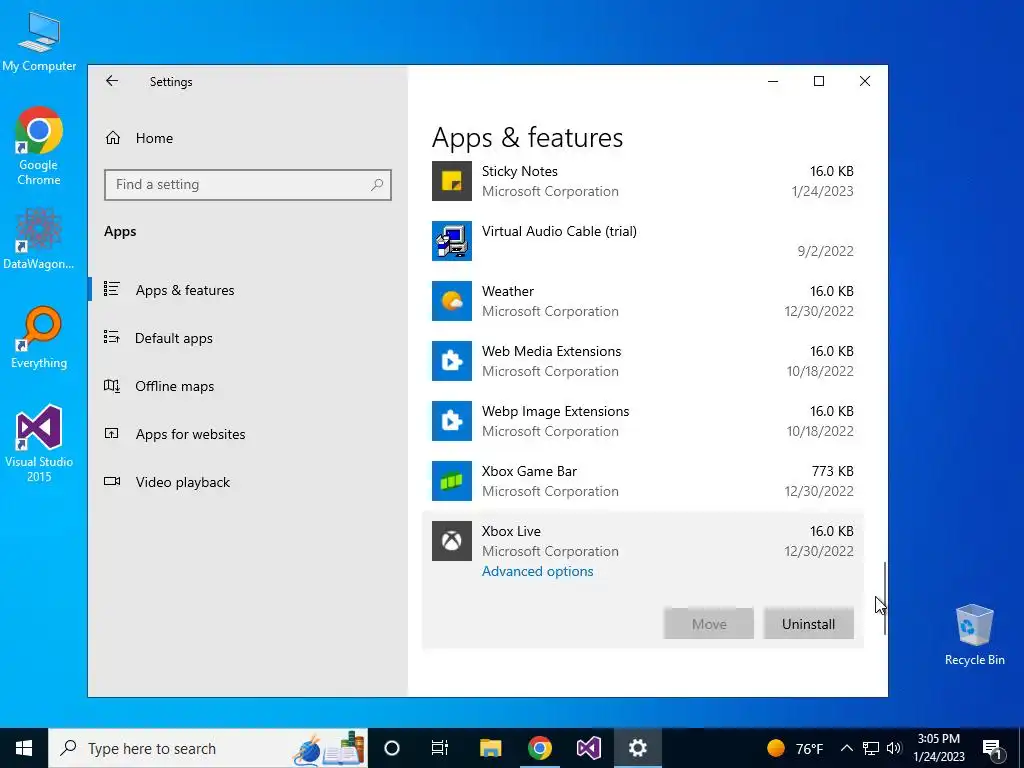Uninstall Xbox Live
The width and height of the screenshot is (1024, 768).
(808, 624)
